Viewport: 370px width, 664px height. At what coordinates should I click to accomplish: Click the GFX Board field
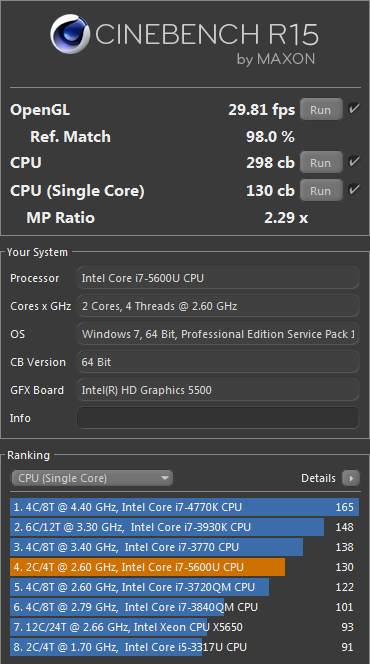point(218,390)
